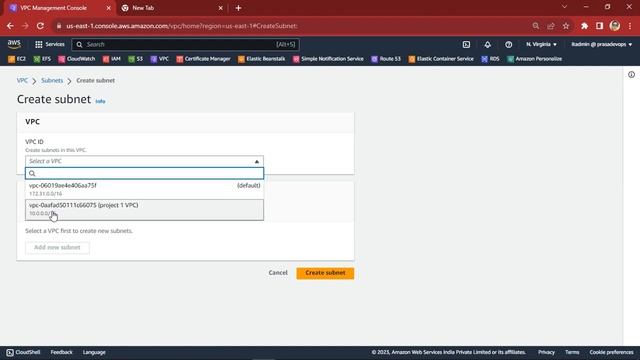The width and height of the screenshot is (640, 360).
Task: Open the EFS shortcut in favorites bar
Action: click(42, 59)
